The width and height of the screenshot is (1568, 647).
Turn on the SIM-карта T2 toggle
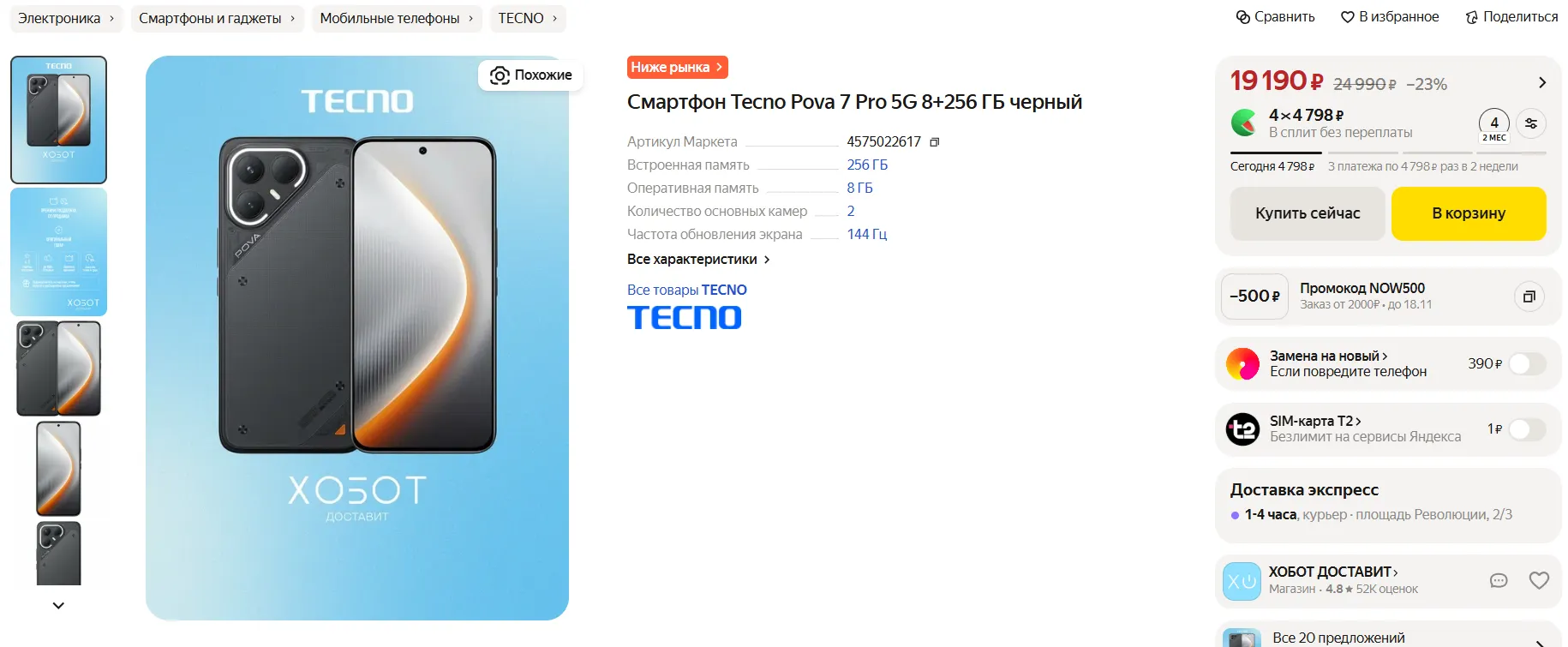click(1527, 429)
